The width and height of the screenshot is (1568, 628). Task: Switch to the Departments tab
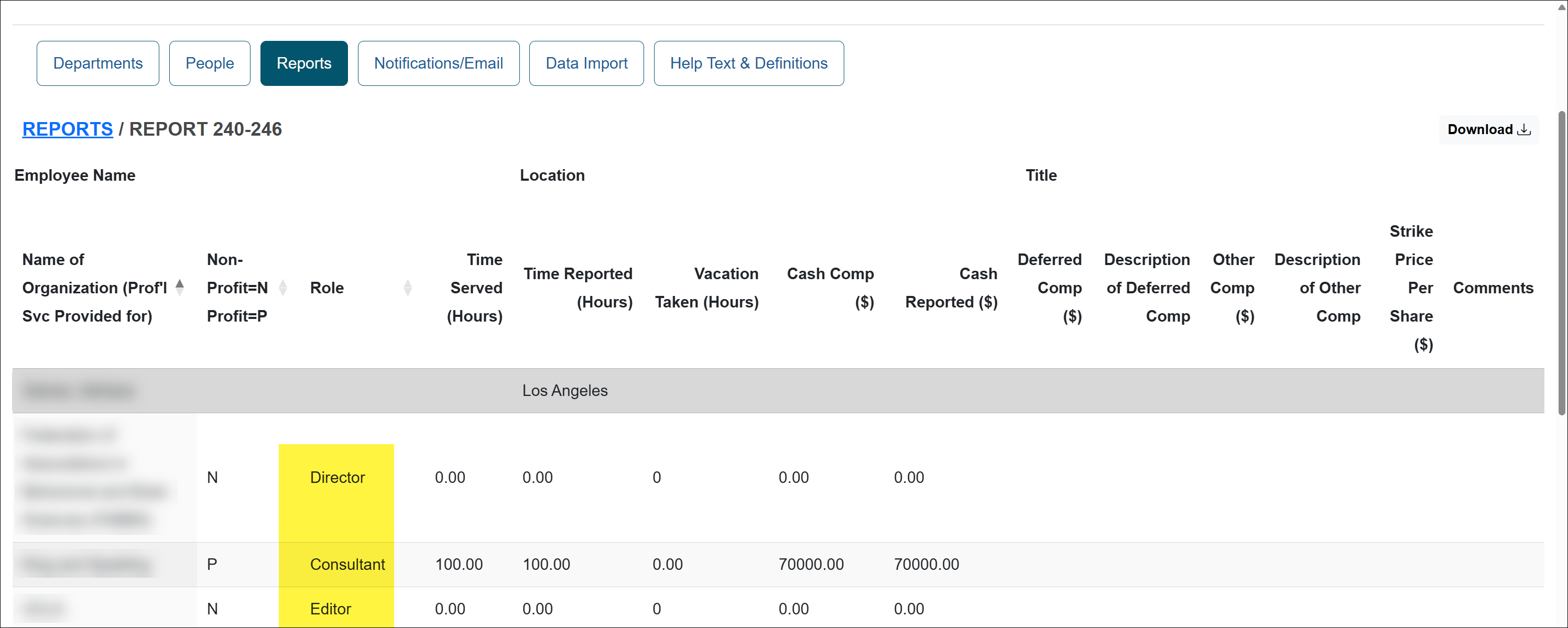click(97, 63)
